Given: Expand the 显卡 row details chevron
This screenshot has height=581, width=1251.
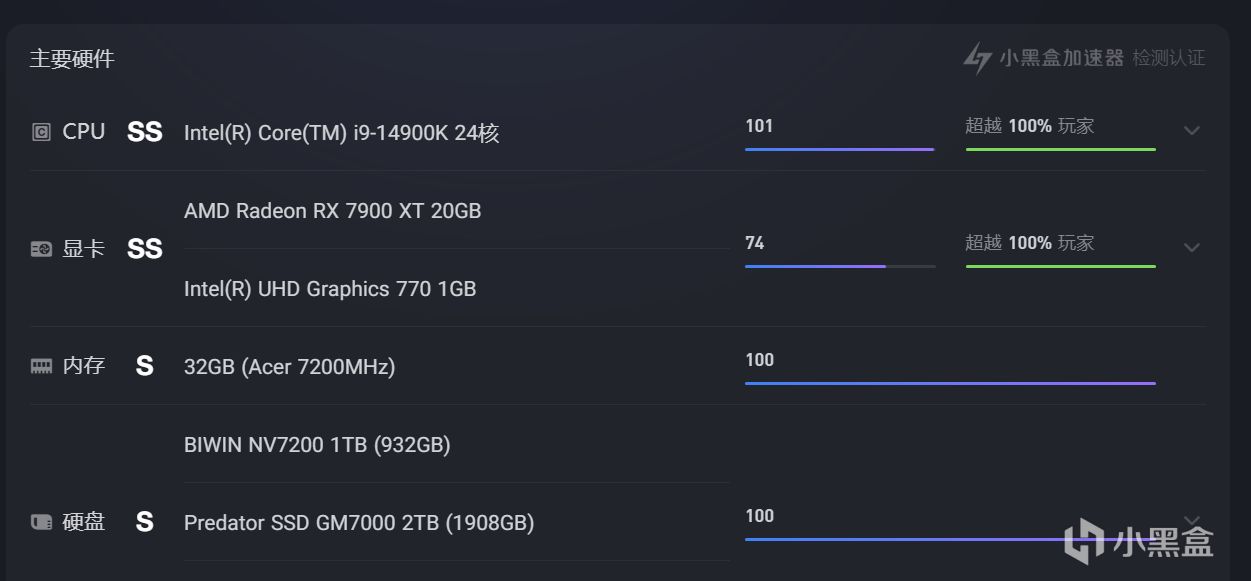Looking at the screenshot, I should (1191, 248).
